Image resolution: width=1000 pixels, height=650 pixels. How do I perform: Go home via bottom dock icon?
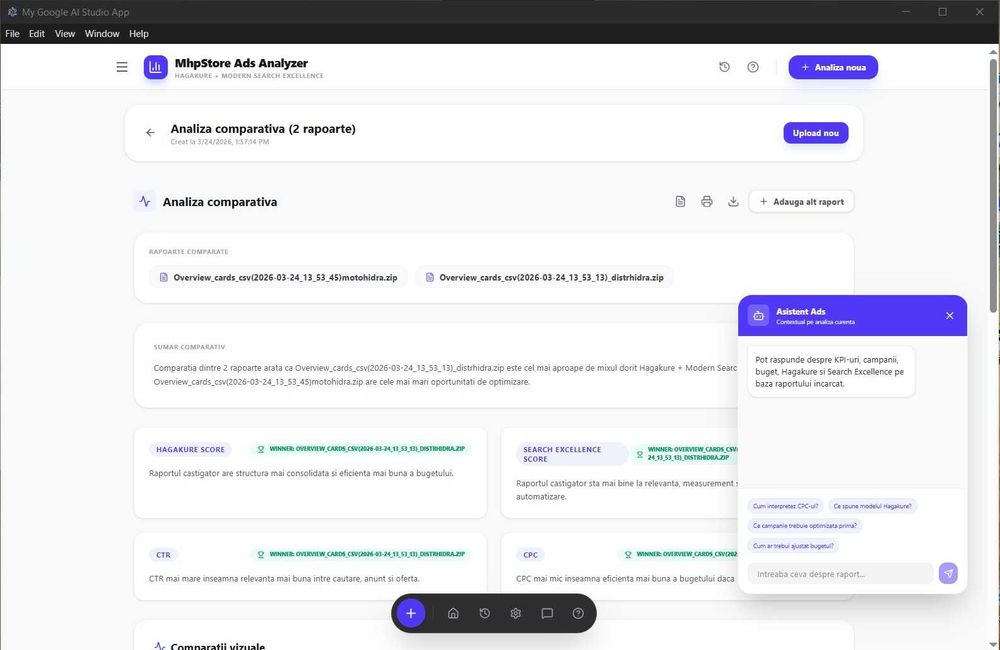pyautogui.click(x=453, y=613)
